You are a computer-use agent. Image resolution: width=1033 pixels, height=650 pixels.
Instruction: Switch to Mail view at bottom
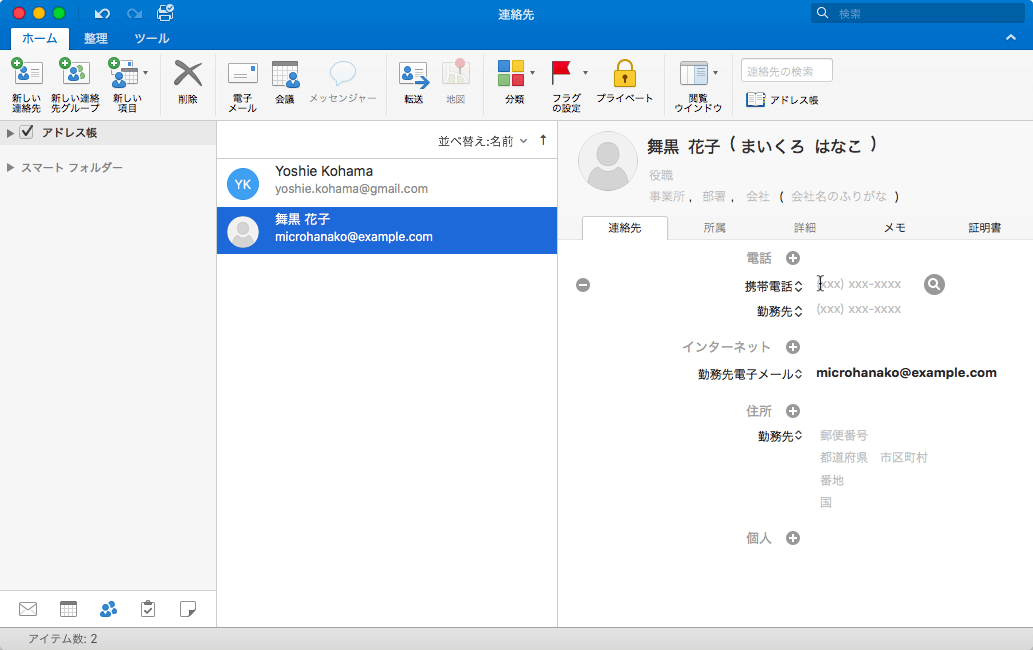[x=27, y=608]
